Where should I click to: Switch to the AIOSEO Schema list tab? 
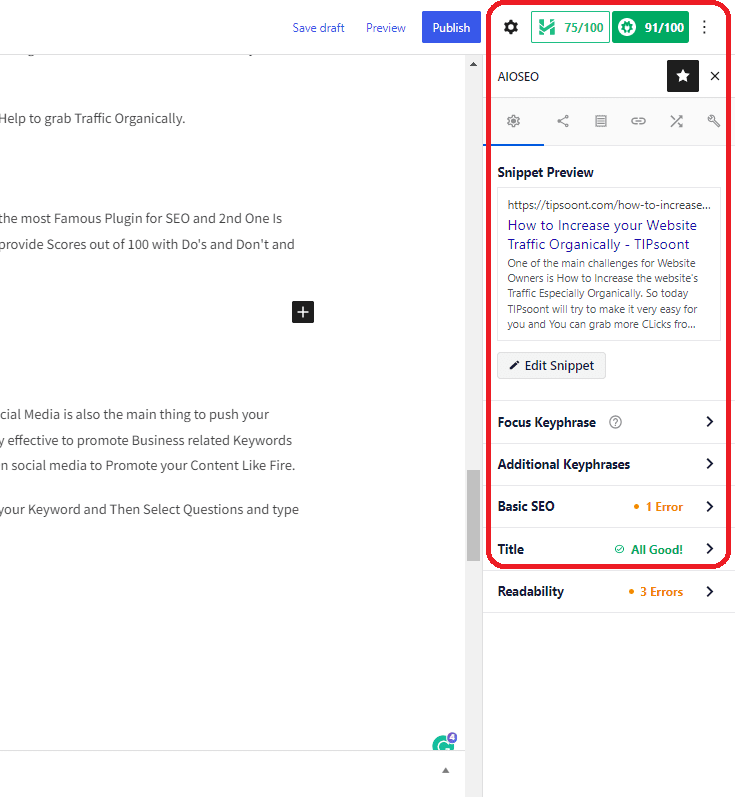pos(601,121)
